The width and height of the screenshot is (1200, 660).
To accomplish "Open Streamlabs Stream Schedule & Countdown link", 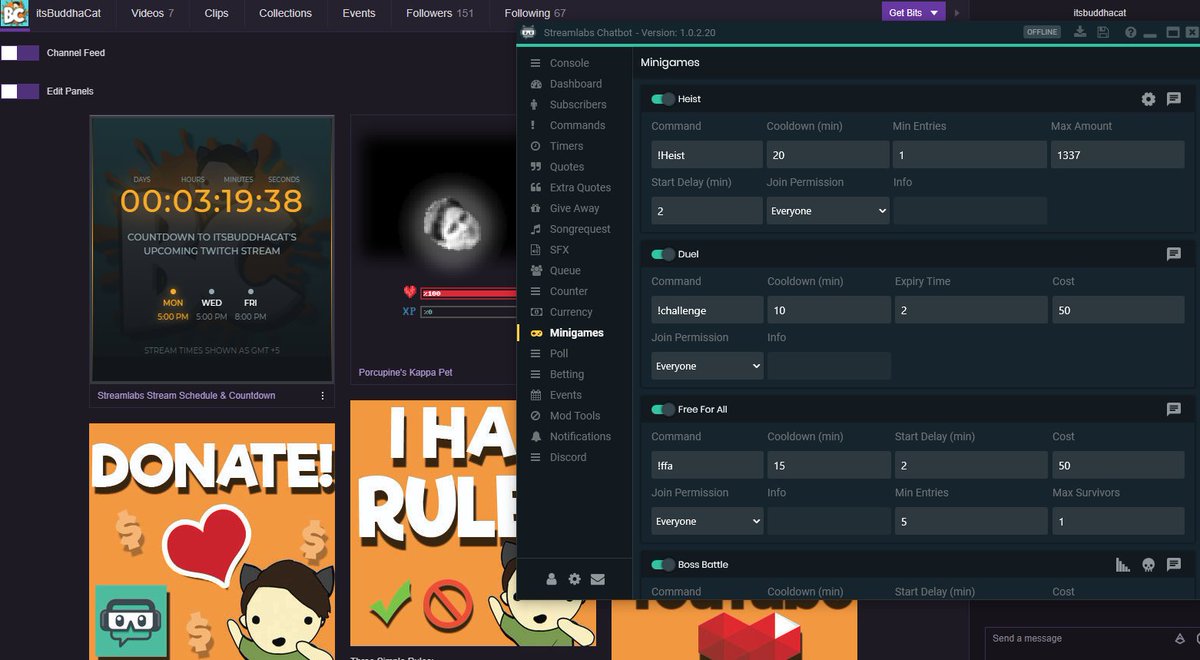I will tap(186, 396).
